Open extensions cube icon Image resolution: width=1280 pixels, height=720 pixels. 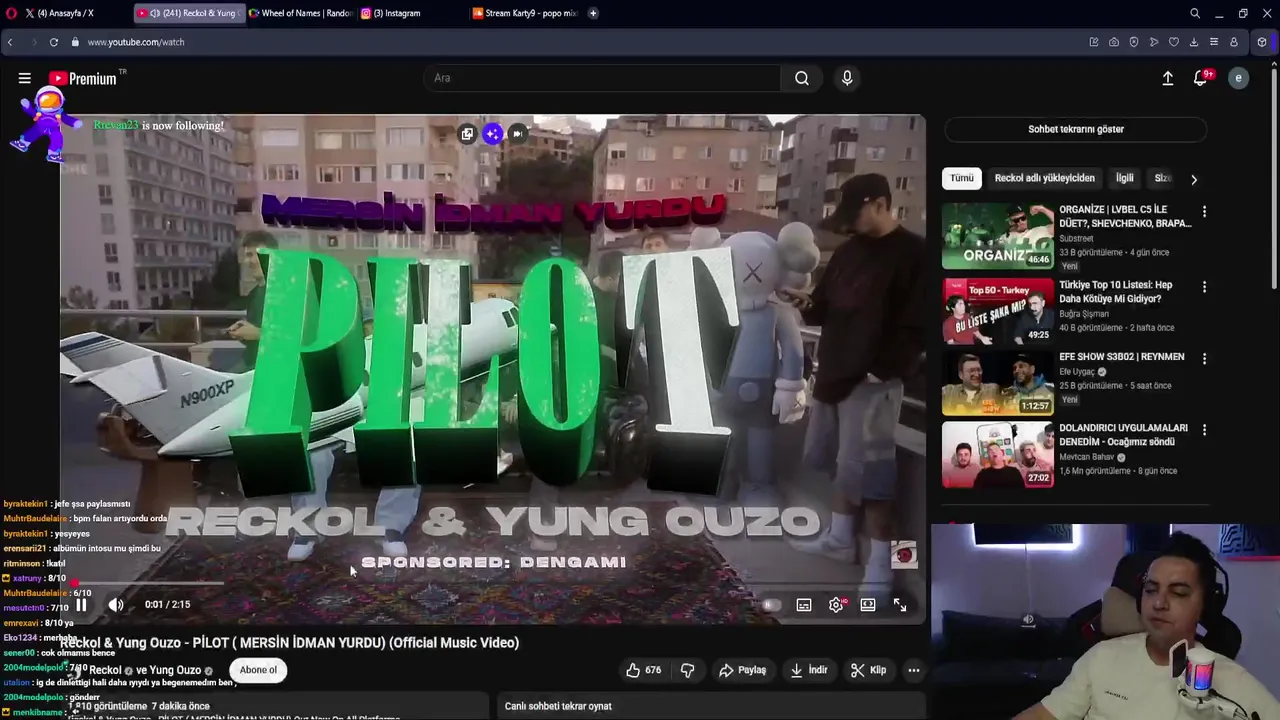1262,42
